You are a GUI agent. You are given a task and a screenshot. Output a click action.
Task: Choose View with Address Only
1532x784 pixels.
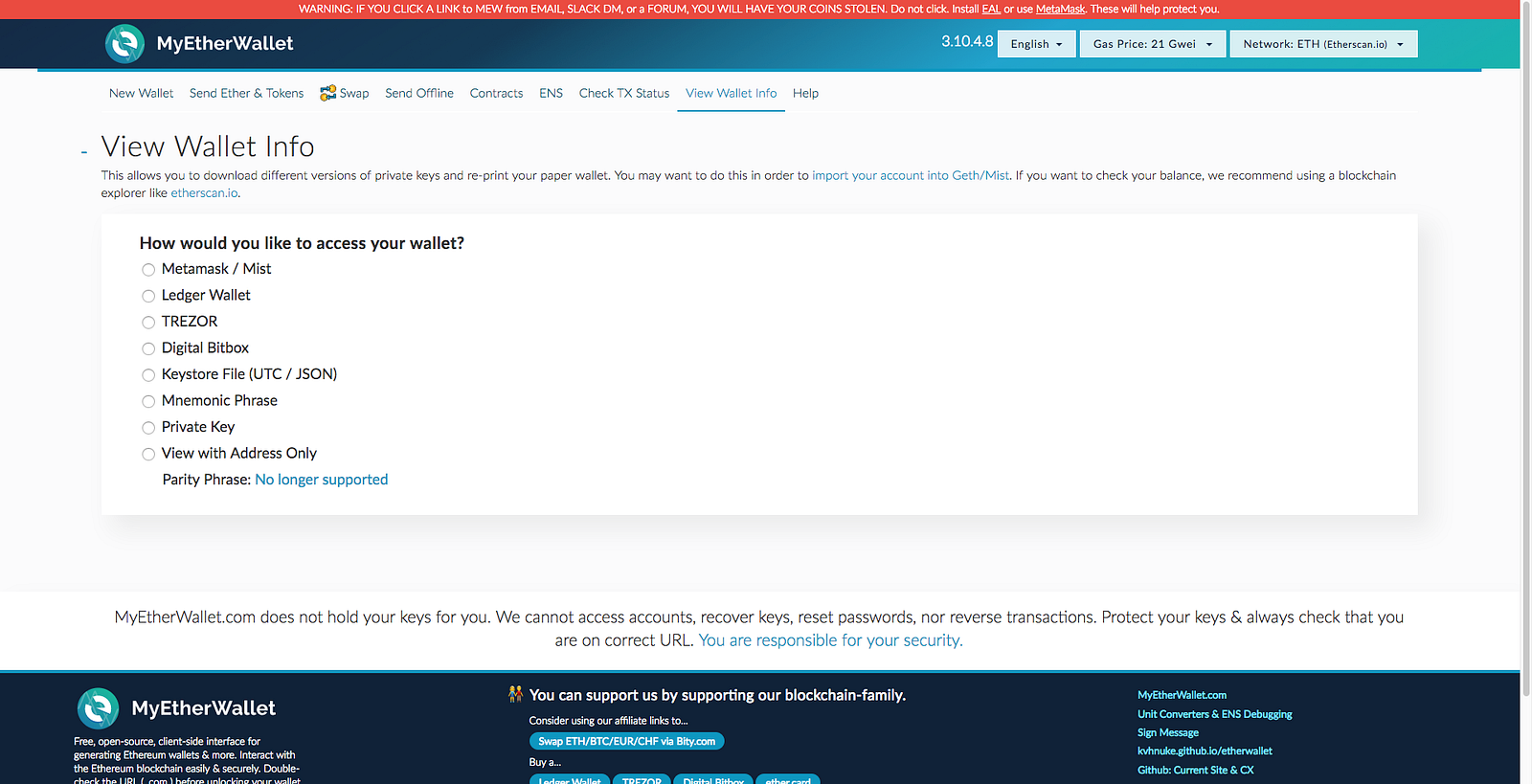(148, 454)
